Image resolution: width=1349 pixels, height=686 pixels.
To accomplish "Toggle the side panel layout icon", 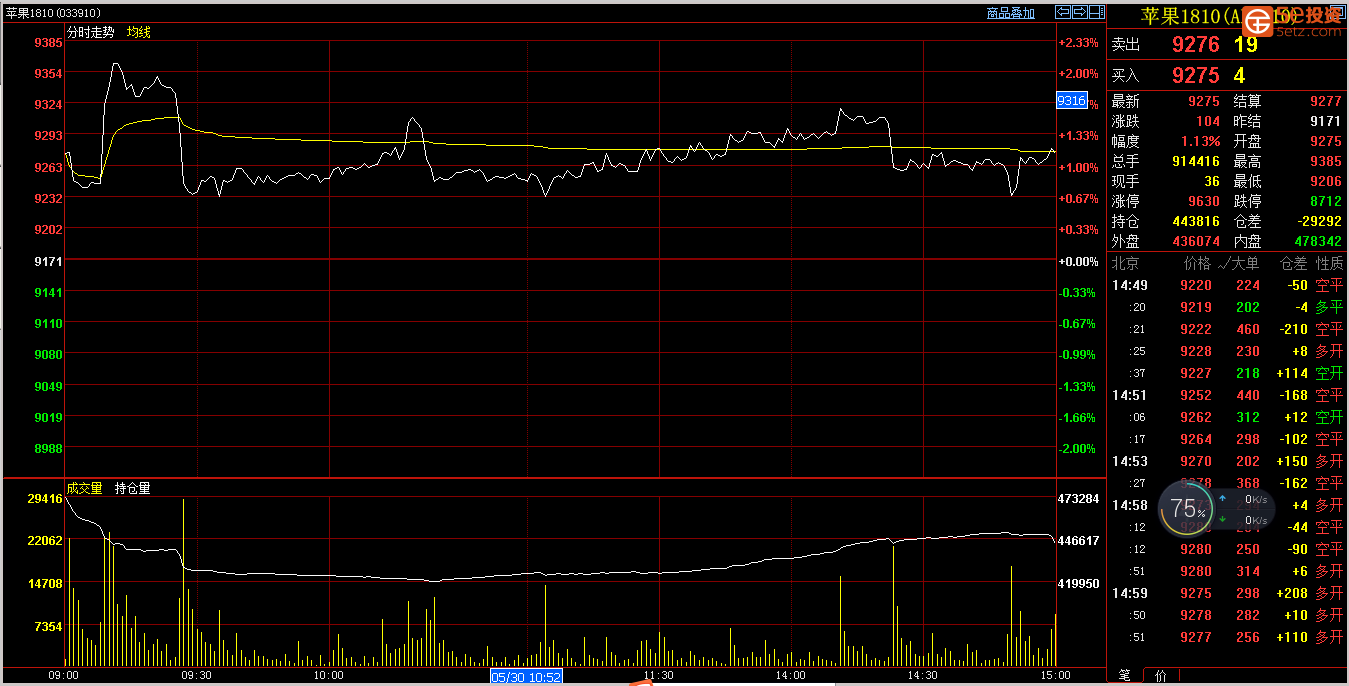I will (x=1095, y=12).
